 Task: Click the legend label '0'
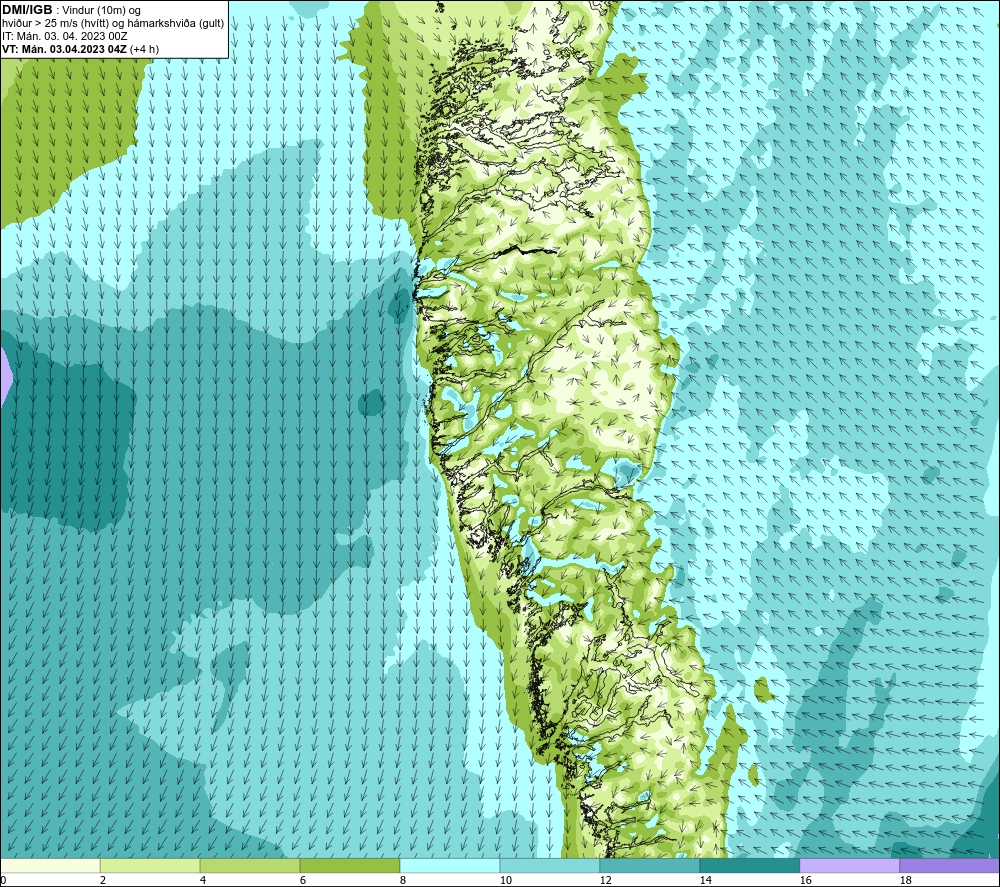coord(3,881)
